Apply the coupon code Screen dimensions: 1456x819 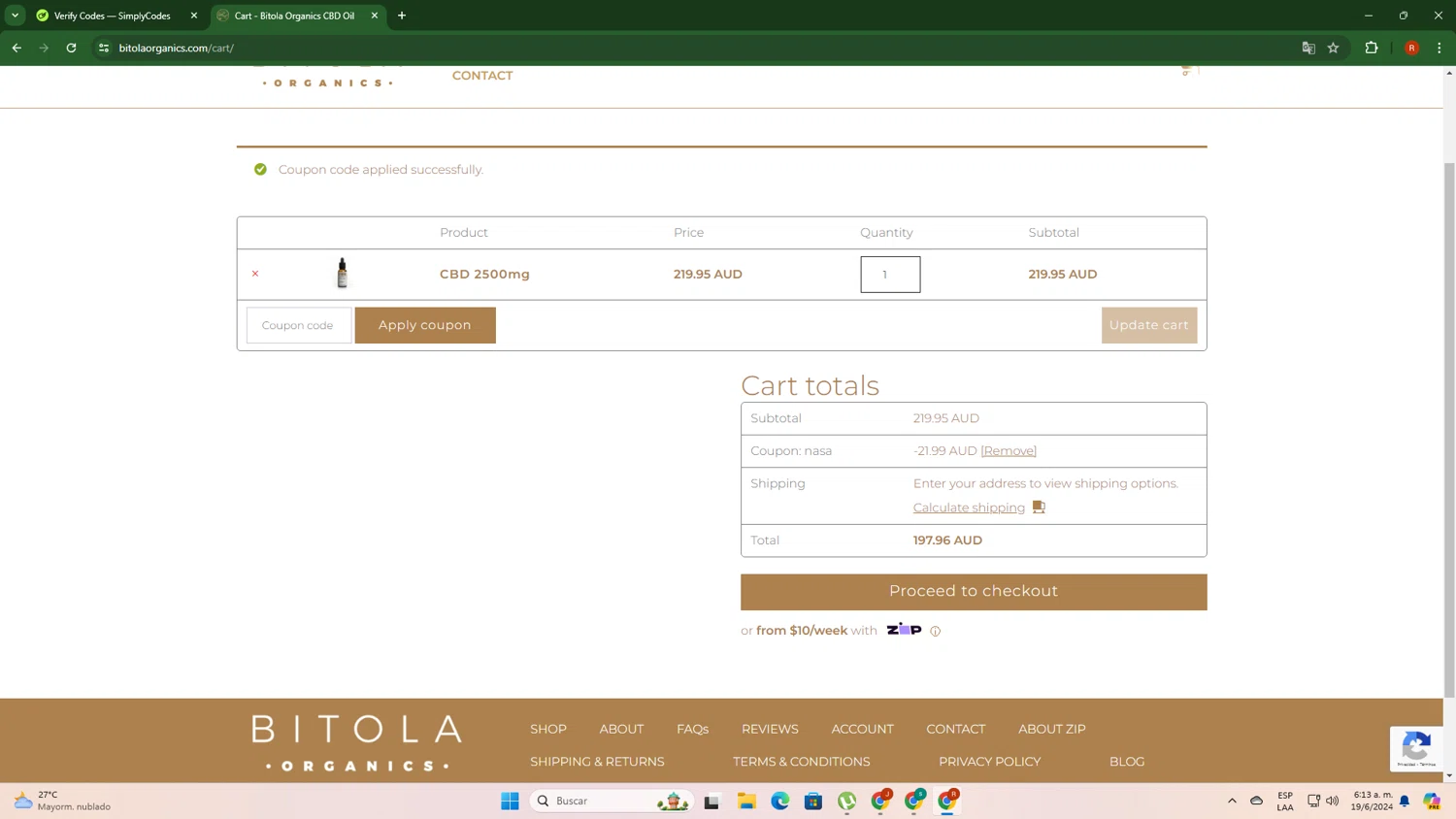(425, 325)
